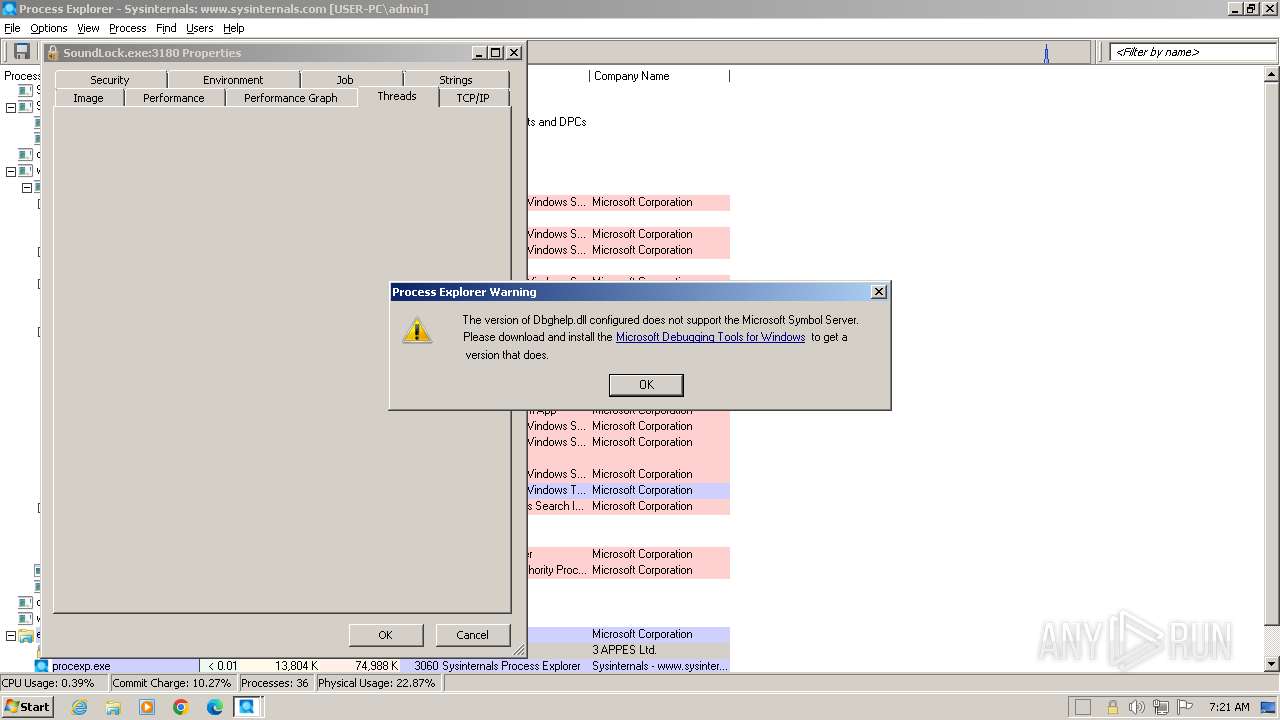
Task: Click the Process column header
Action: pos(21,76)
